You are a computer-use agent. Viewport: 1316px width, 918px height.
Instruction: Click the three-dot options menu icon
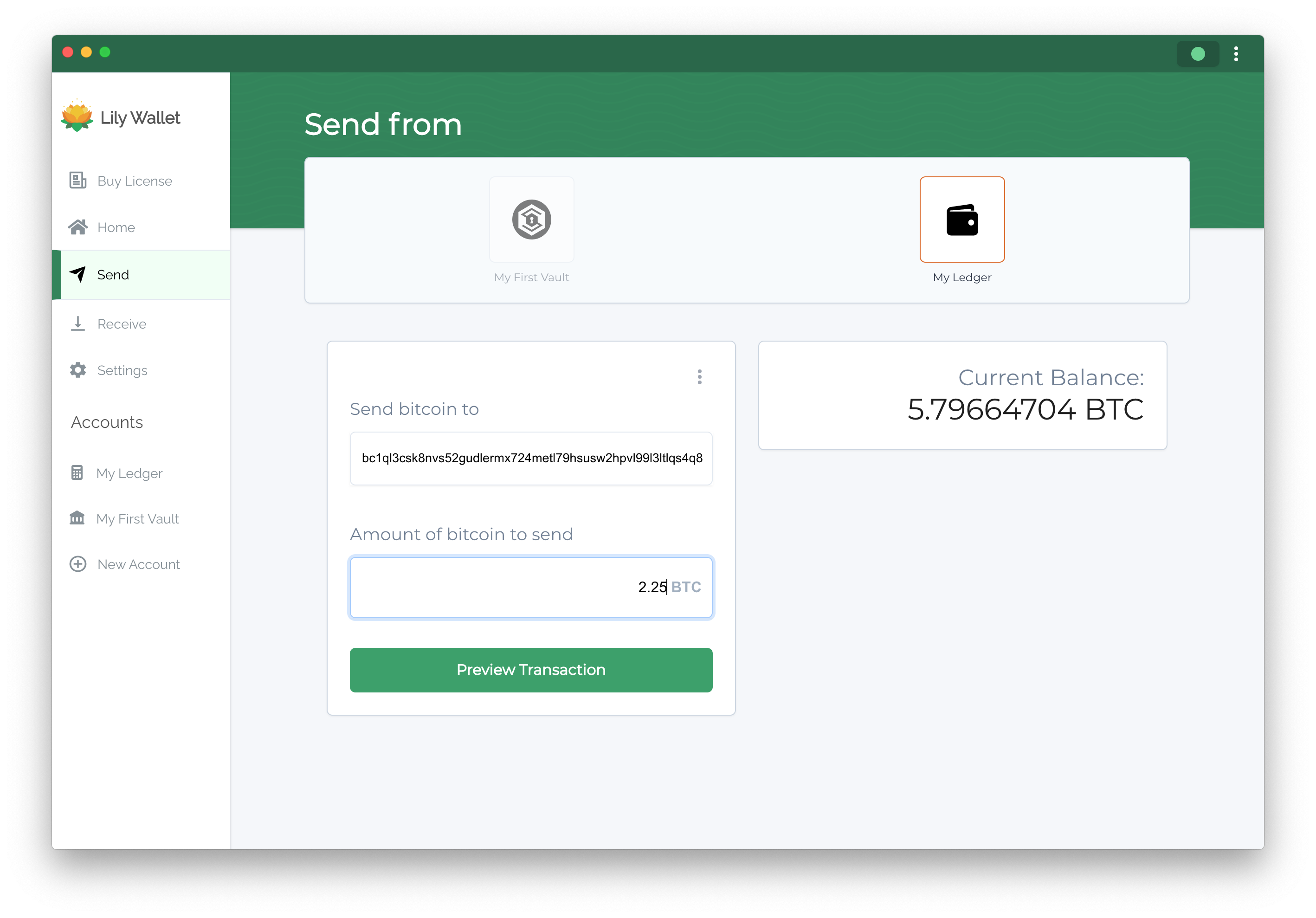click(x=700, y=377)
